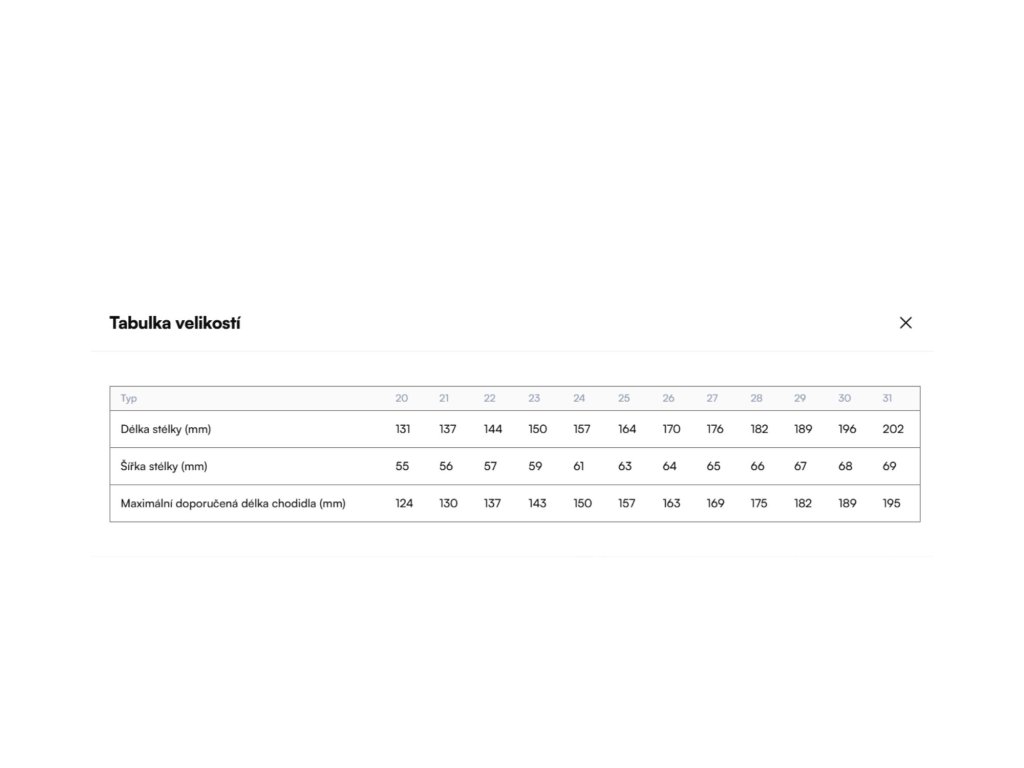Click foot length value 169
The width and height of the screenshot is (1024, 768).
point(715,503)
